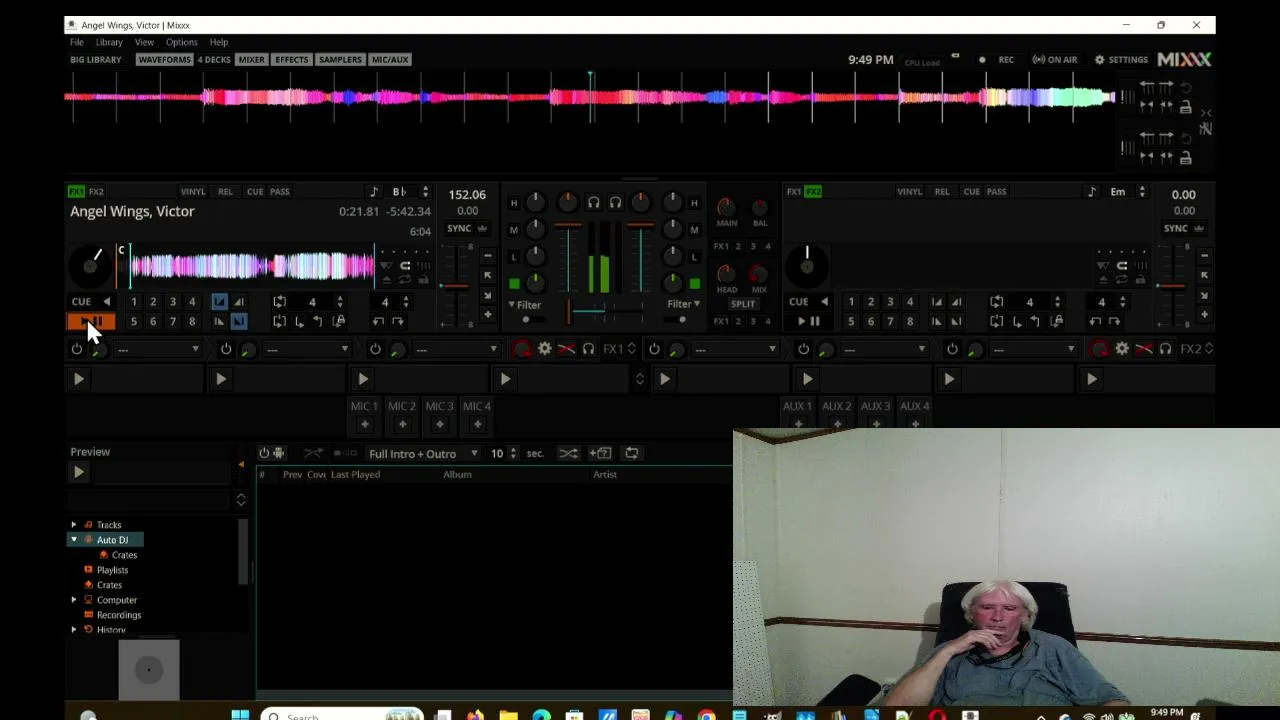Open the Options menu
The width and height of the screenshot is (1280, 720).
[182, 42]
